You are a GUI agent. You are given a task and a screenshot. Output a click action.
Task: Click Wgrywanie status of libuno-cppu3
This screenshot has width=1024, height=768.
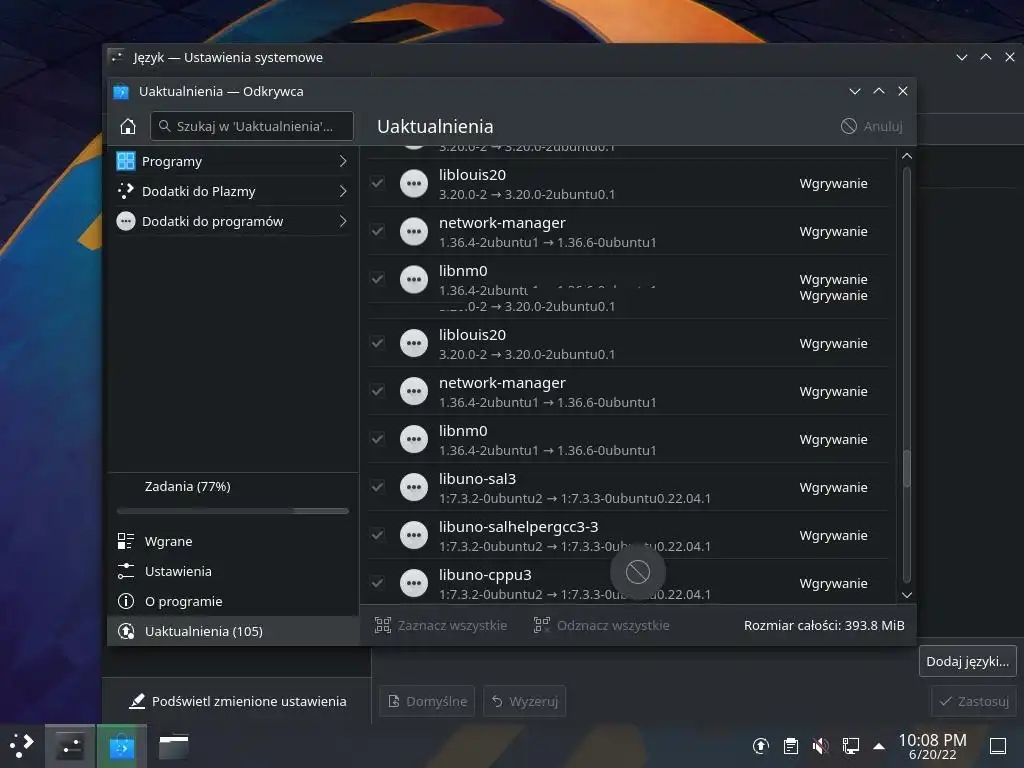[x=833, y=583]
